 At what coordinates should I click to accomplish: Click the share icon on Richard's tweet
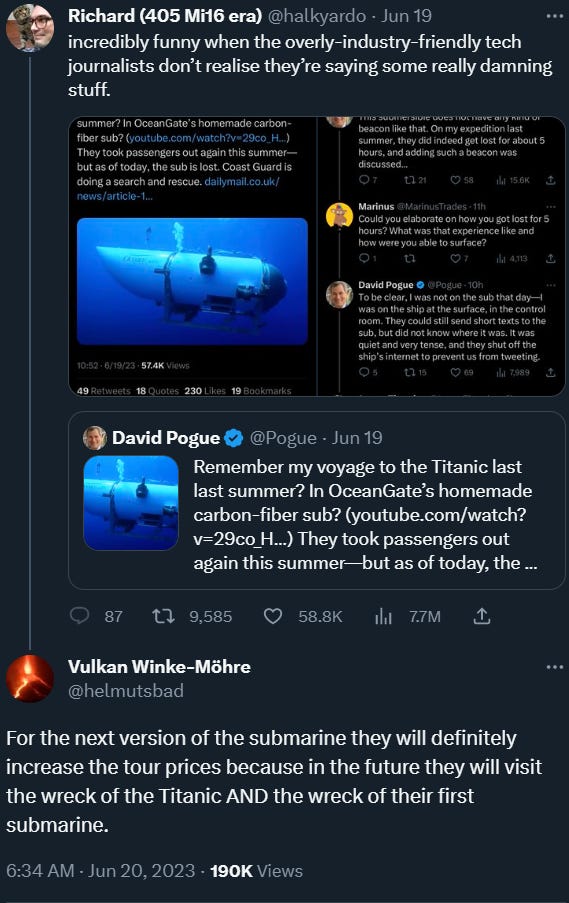(481, 616)
